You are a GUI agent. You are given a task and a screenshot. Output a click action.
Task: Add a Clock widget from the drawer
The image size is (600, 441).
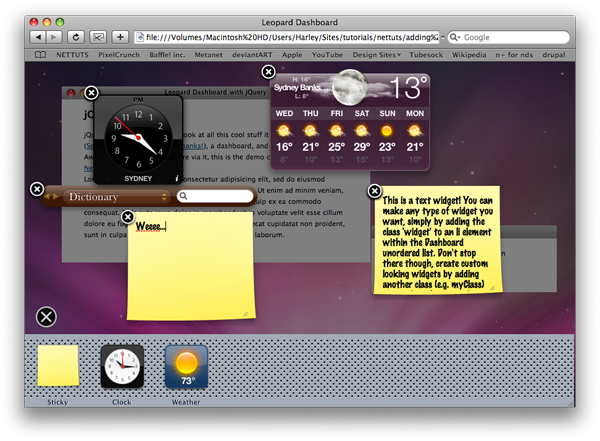(x=122, y=366)
